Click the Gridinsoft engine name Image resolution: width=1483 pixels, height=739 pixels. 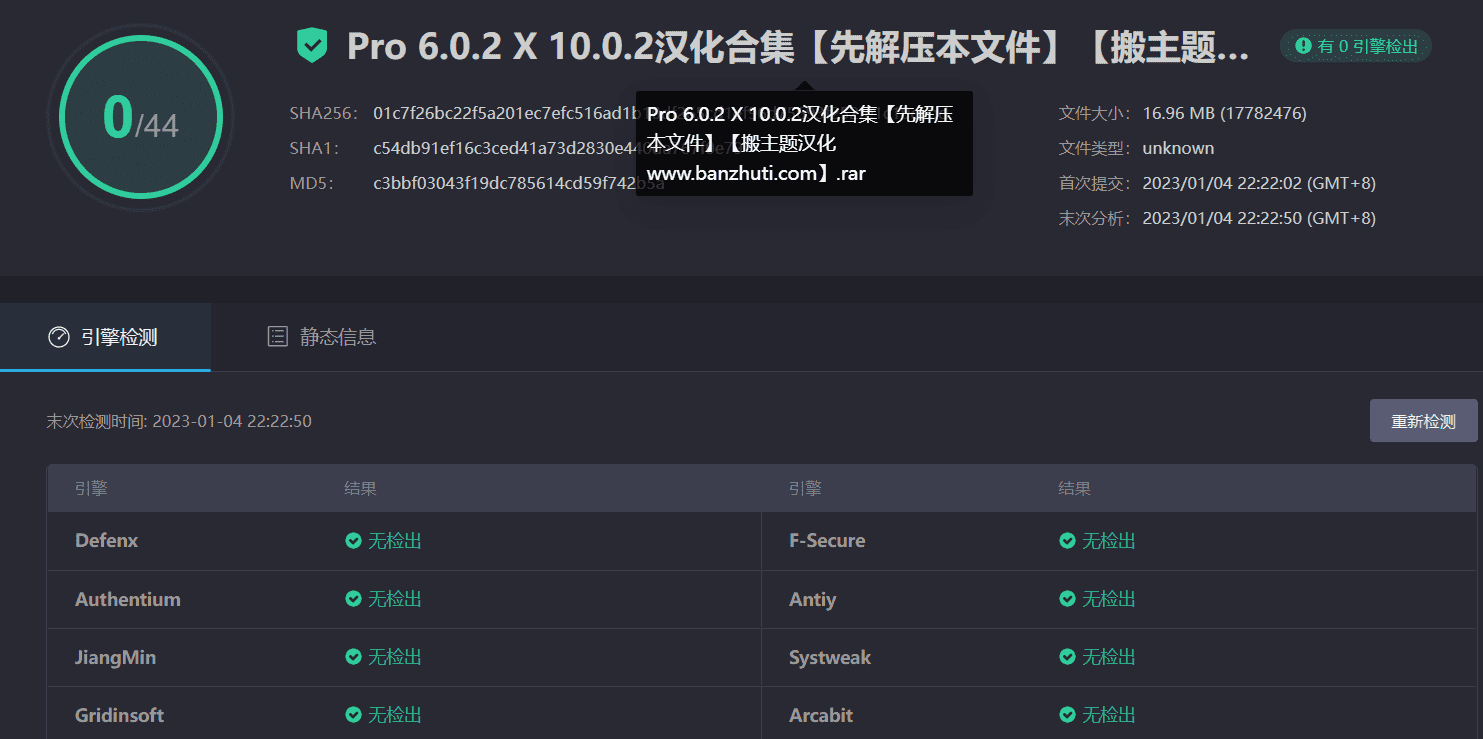(x=119, y=715)
